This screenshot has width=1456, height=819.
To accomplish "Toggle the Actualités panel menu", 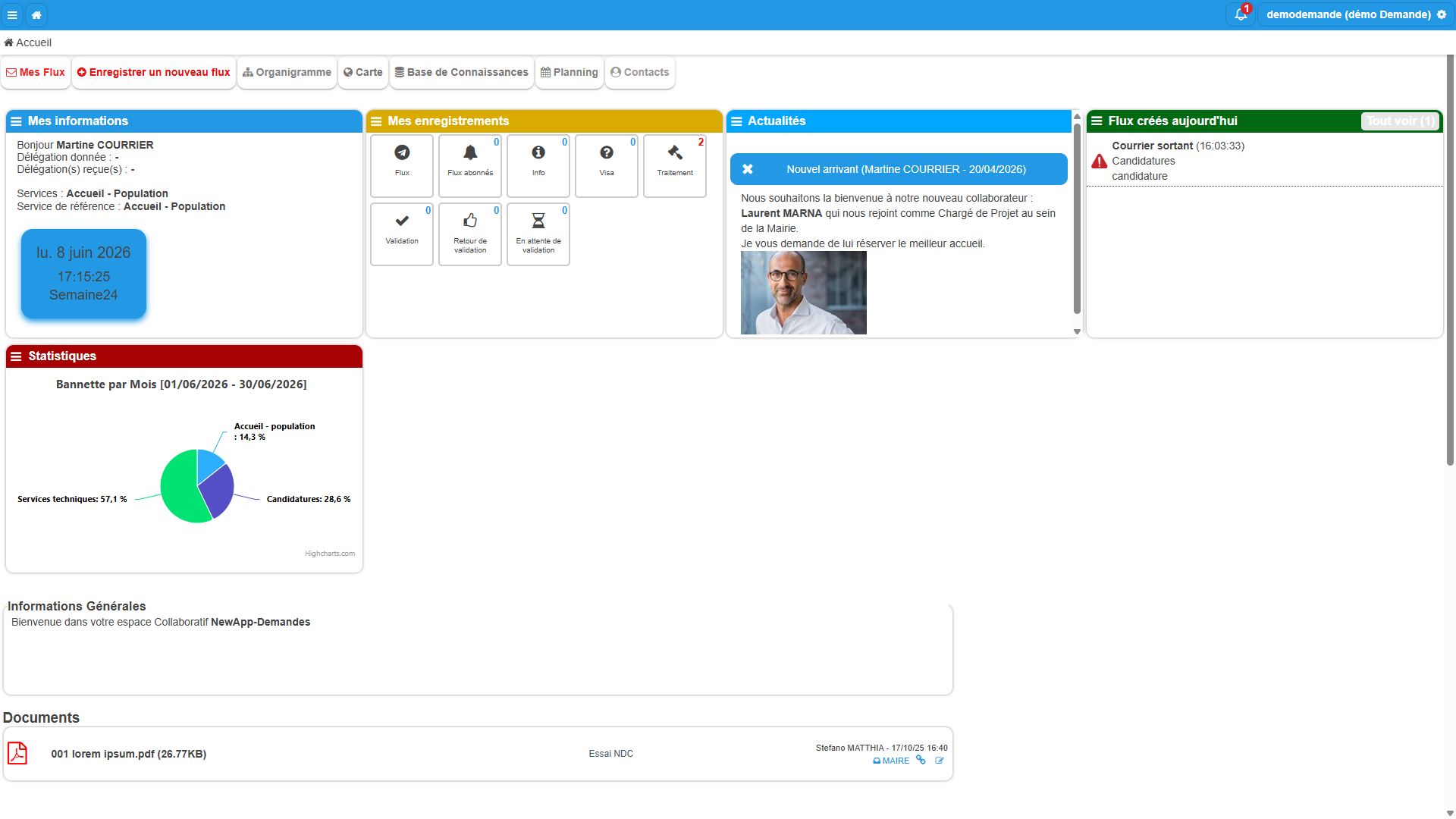I will (736, 121).
